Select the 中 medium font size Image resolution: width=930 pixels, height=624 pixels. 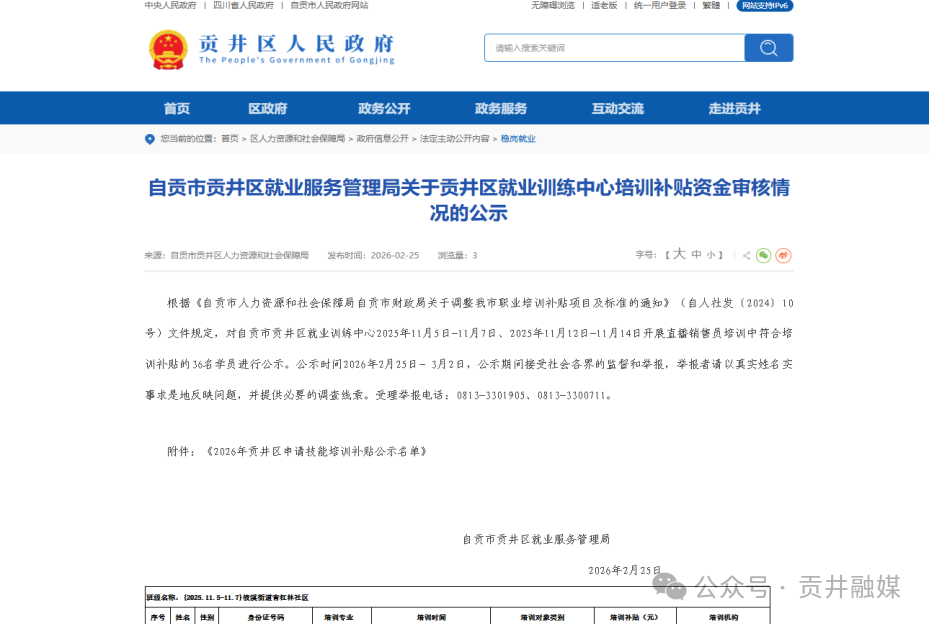click(696, 255)
